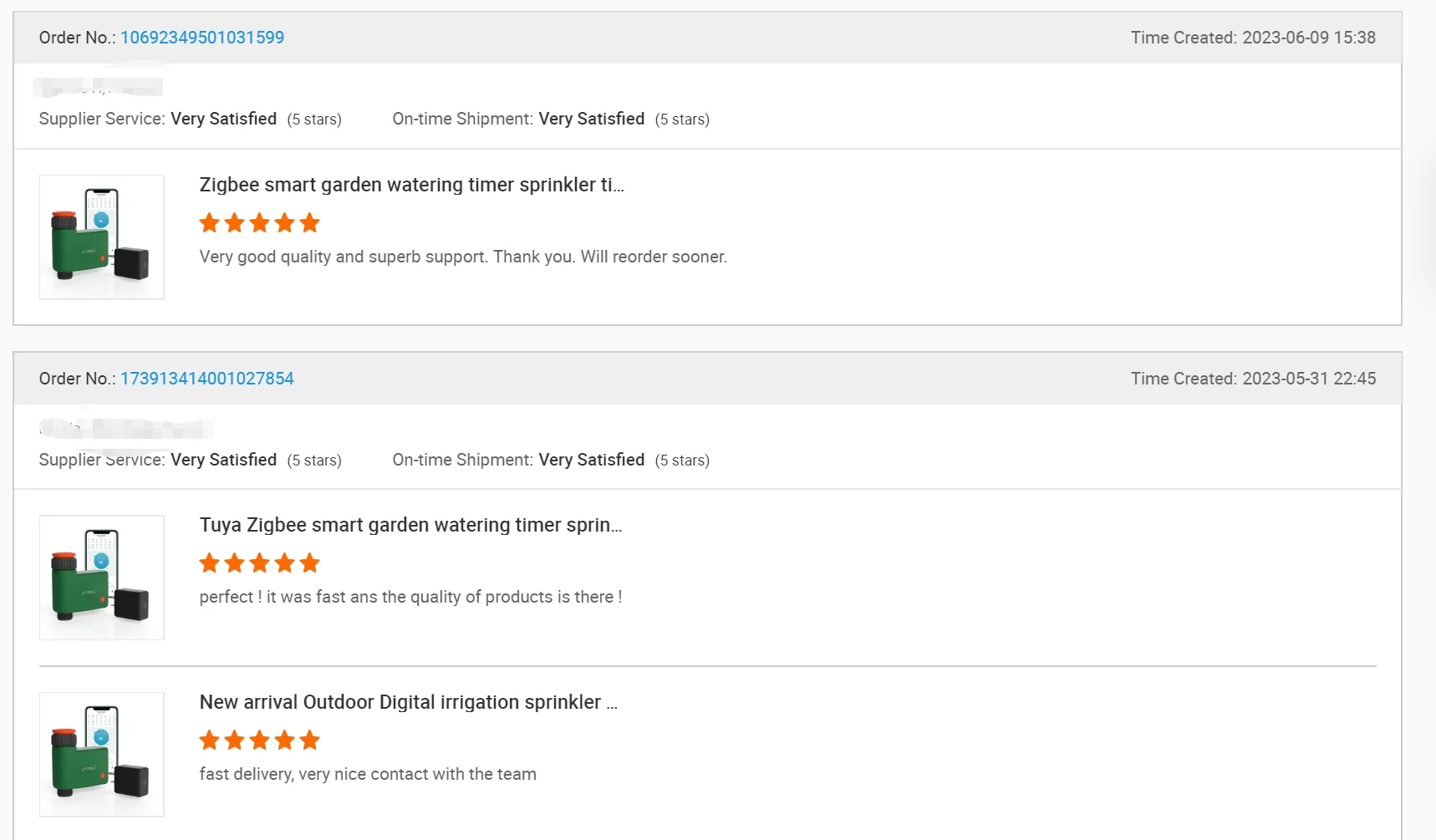
Task: Click the star rating under Zigbee smart garden
Action: click(x=259, y=223)
